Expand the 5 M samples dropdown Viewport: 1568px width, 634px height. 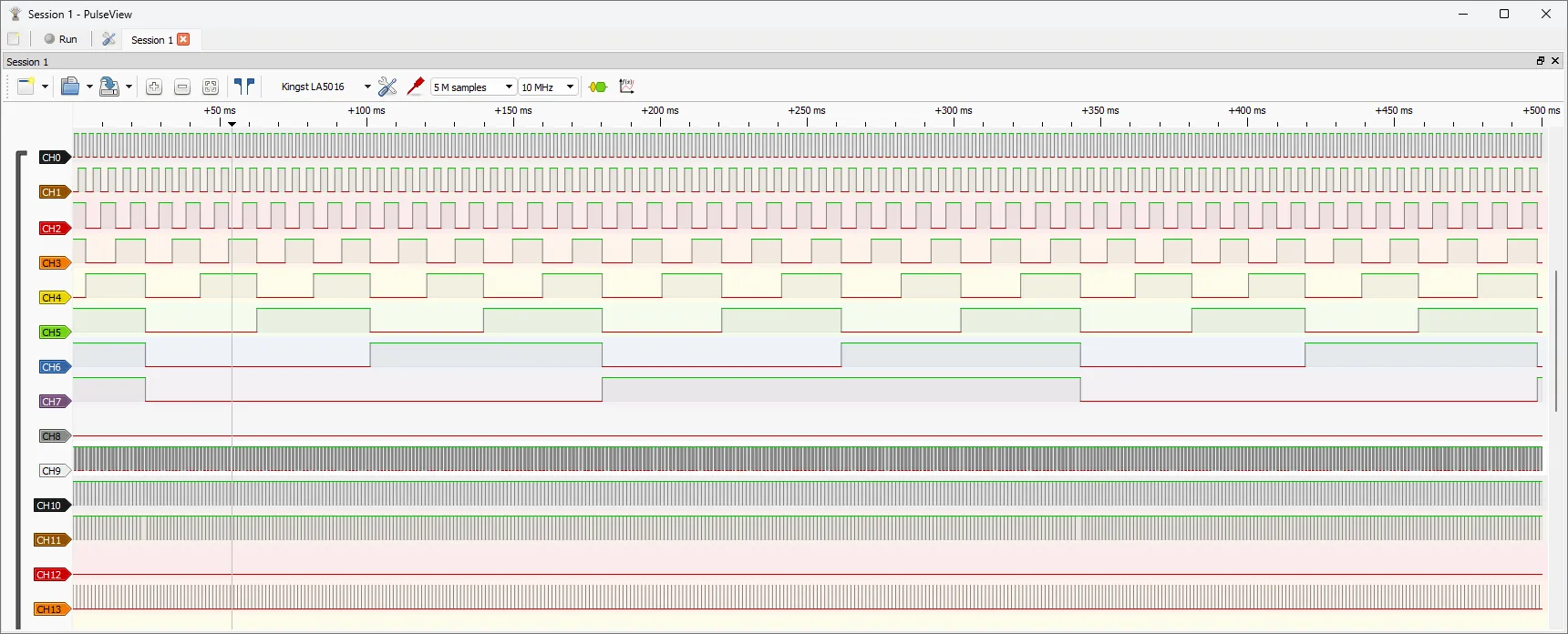pos(473,87)
